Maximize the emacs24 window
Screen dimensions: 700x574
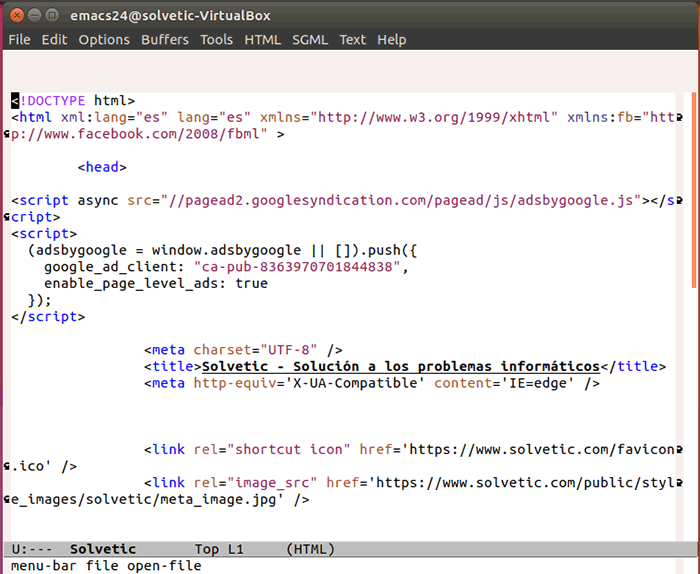coord(52,16)
